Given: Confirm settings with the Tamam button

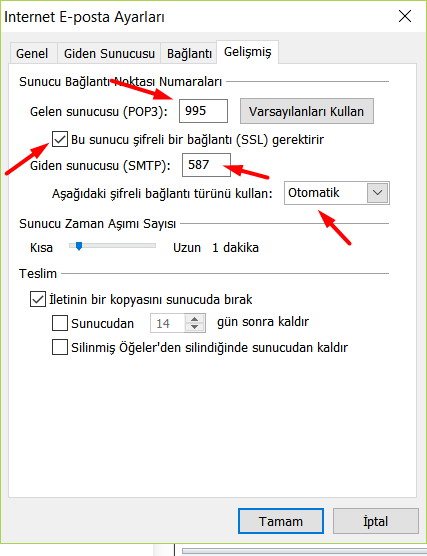Looking at the screenshot, I should [281, 521].
